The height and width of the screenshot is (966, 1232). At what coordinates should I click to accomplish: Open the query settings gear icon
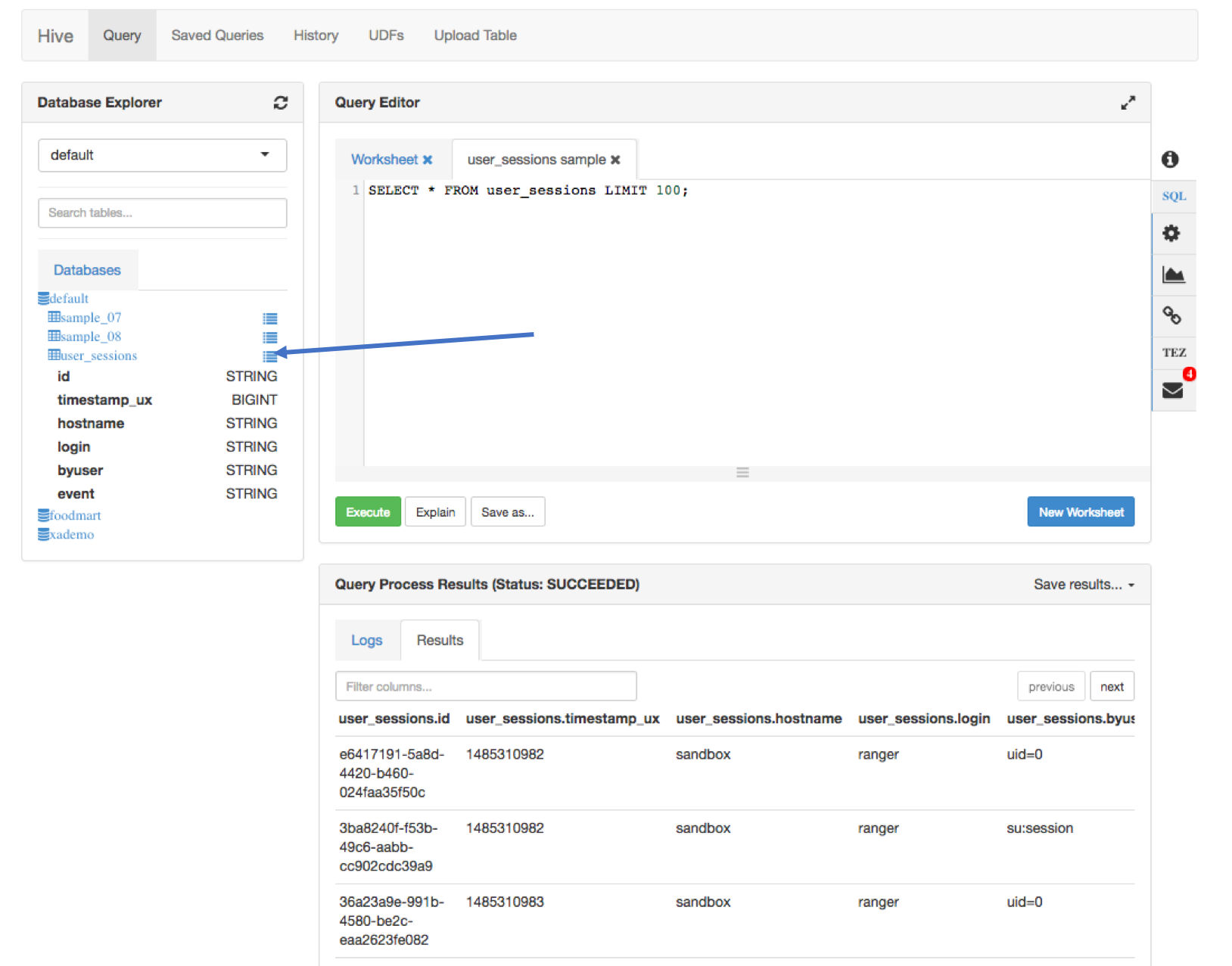click(1171, 233)
